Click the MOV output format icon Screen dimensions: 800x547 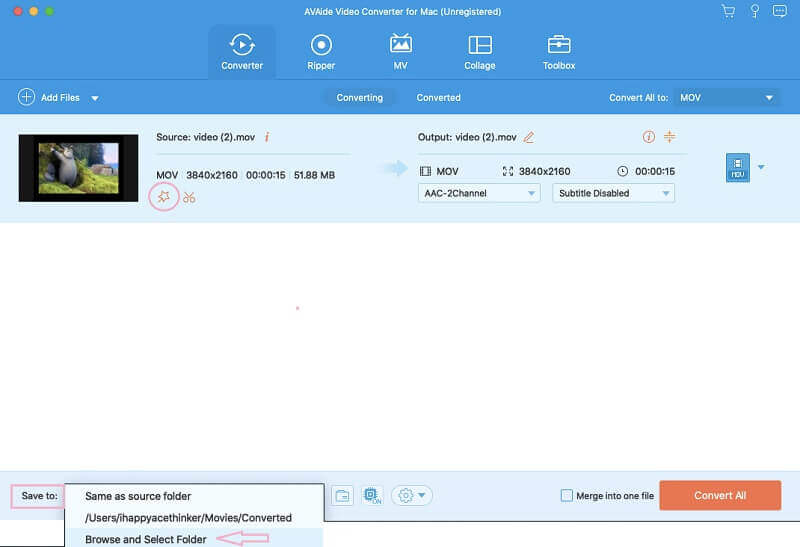(x=737, y=168)
